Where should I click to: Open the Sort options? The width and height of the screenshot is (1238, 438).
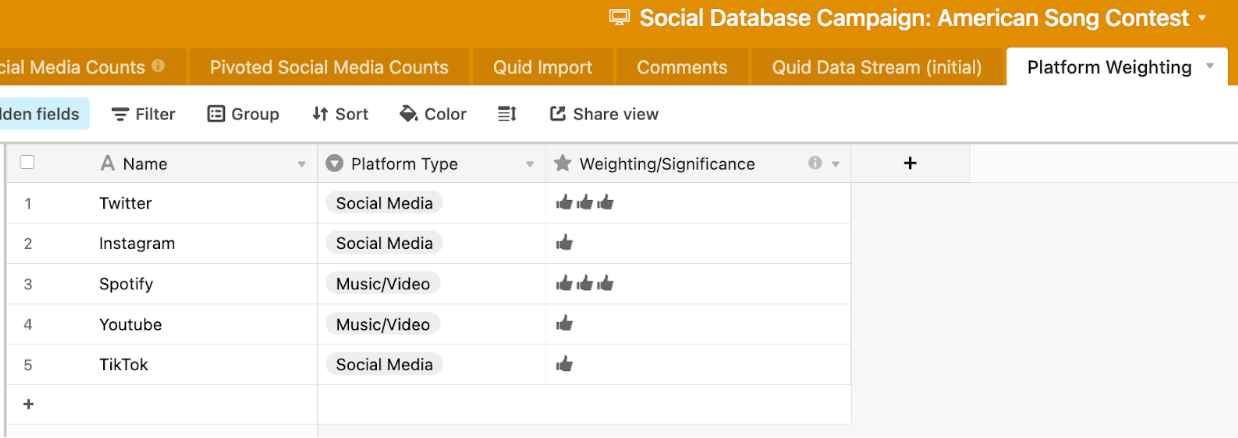(x=340, y=114)
